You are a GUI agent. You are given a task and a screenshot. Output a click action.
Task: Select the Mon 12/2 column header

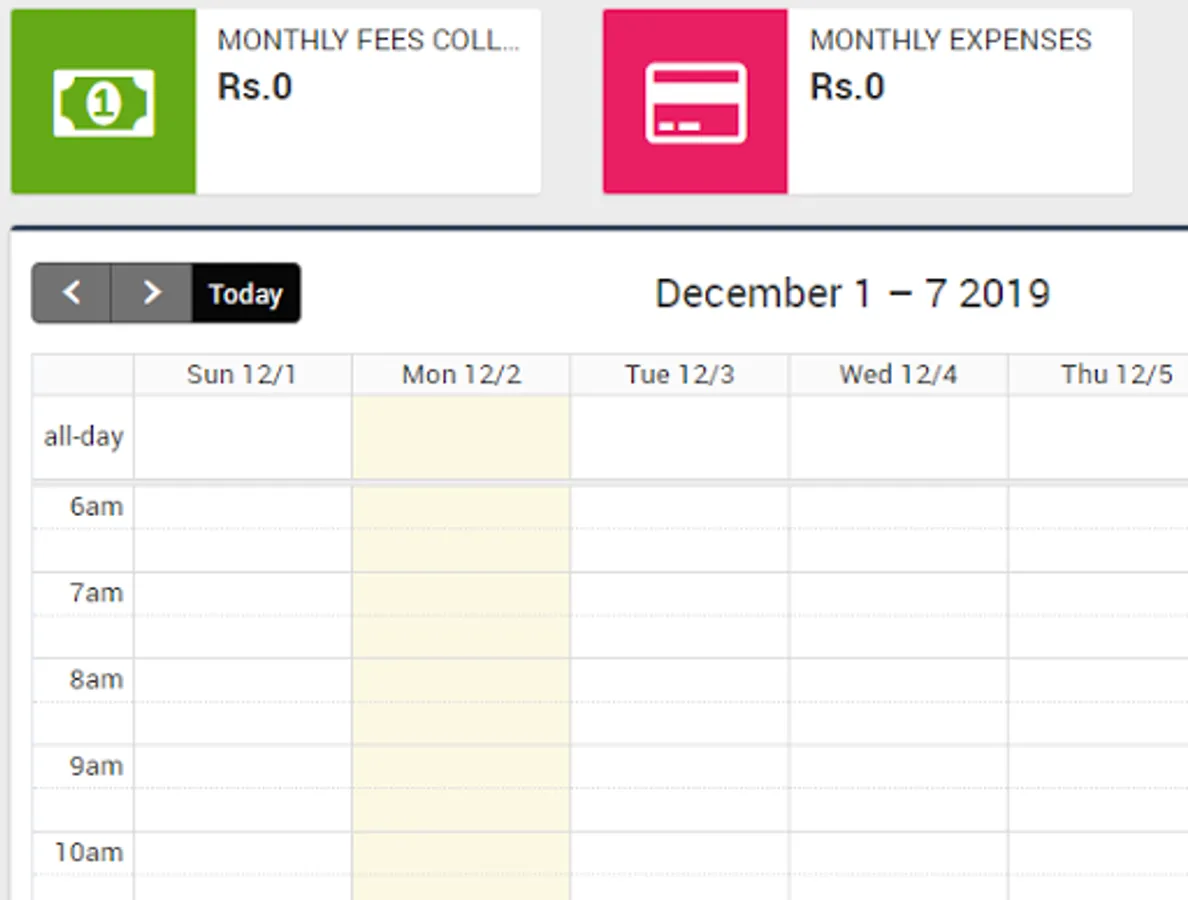click(461, 375)
